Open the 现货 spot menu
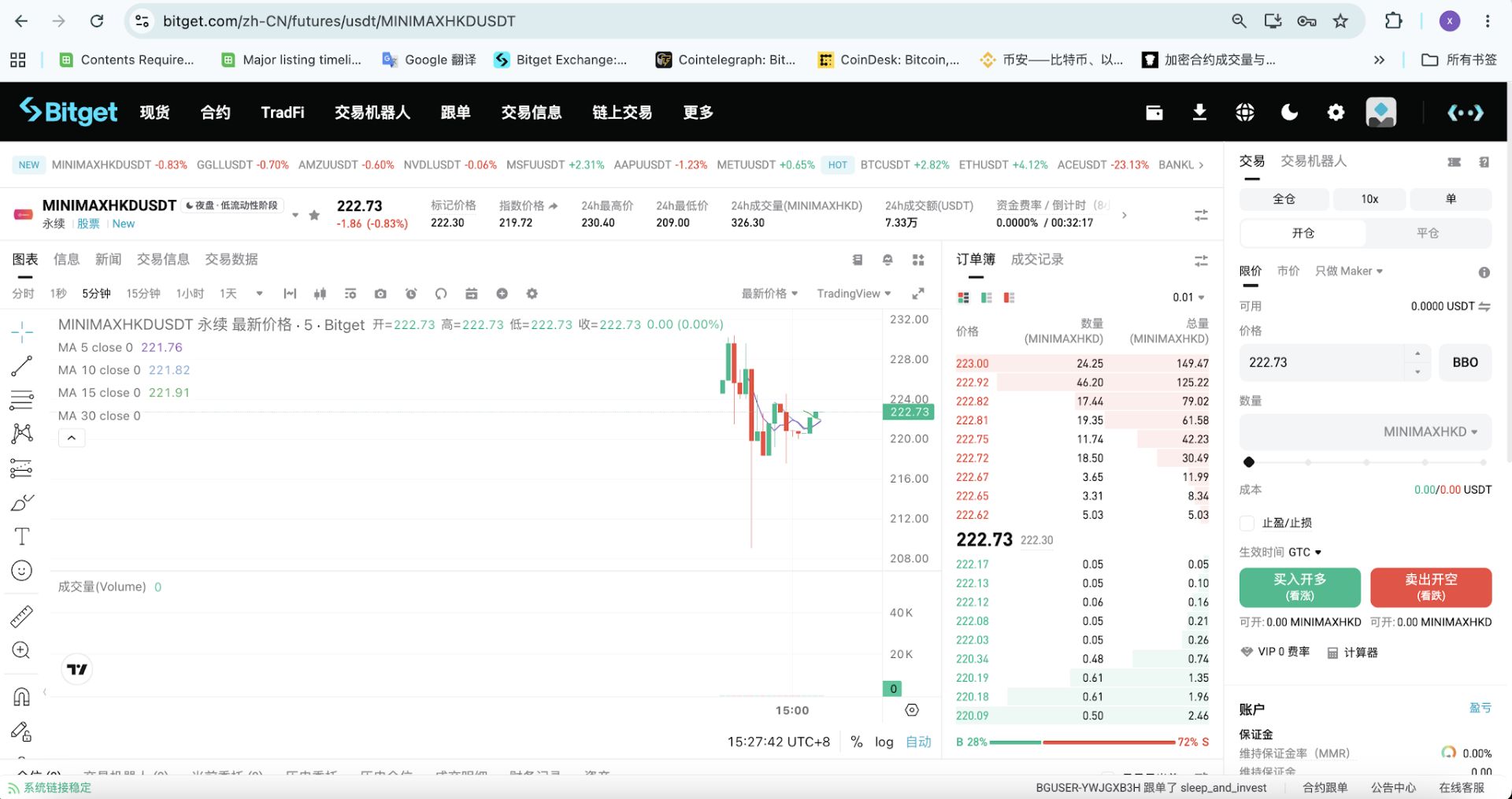The height and width of the screenshot is (799, 1512). point(154,113)
